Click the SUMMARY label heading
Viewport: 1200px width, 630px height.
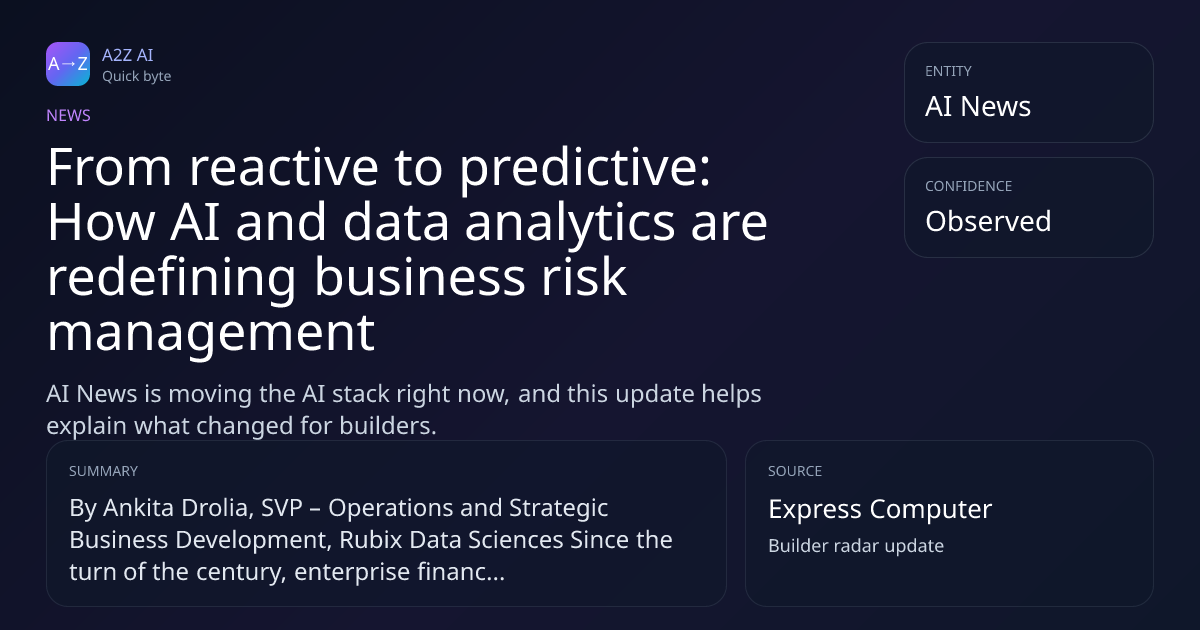pos(103,471)
